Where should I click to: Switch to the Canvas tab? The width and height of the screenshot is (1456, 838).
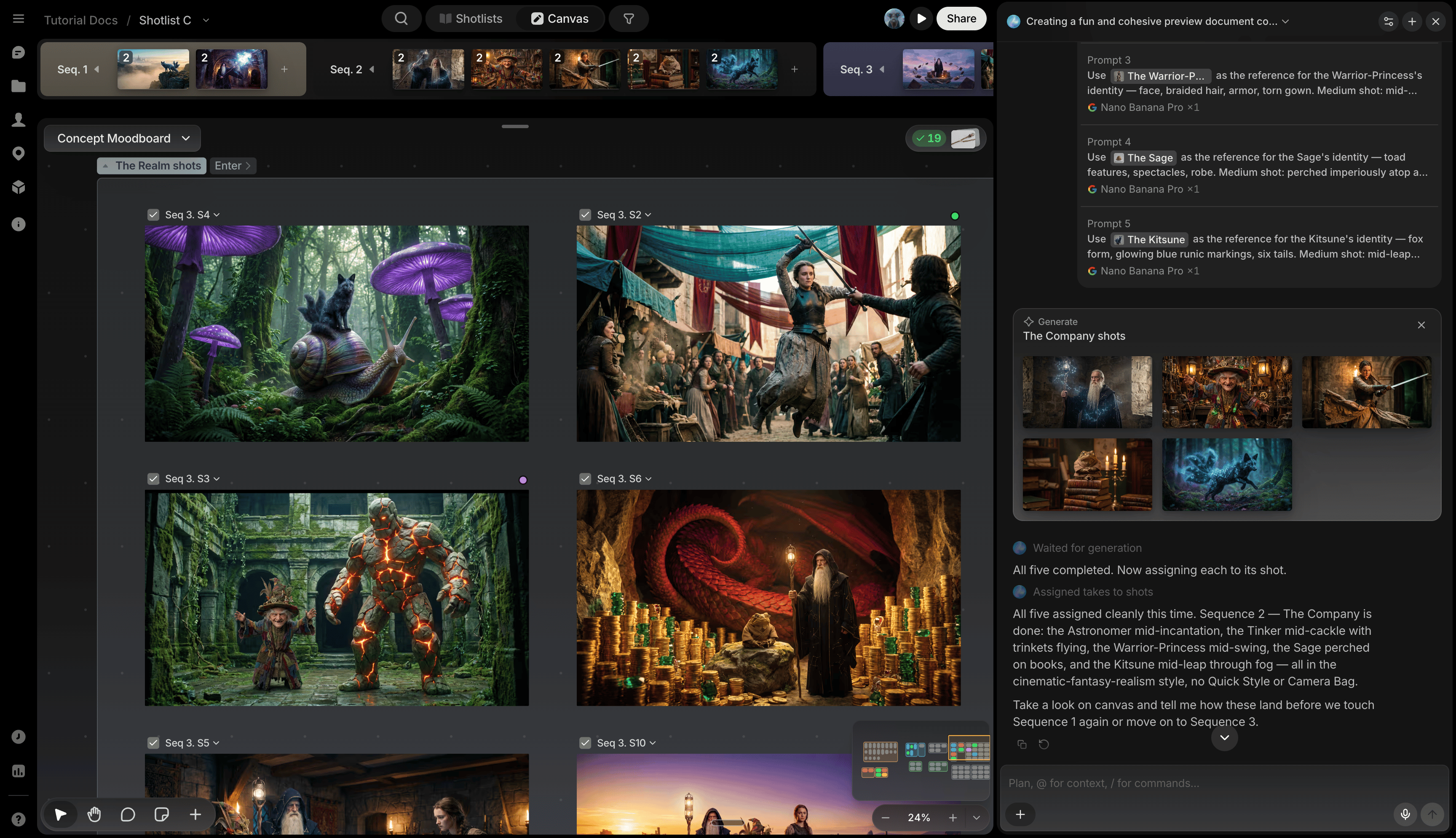559,19
